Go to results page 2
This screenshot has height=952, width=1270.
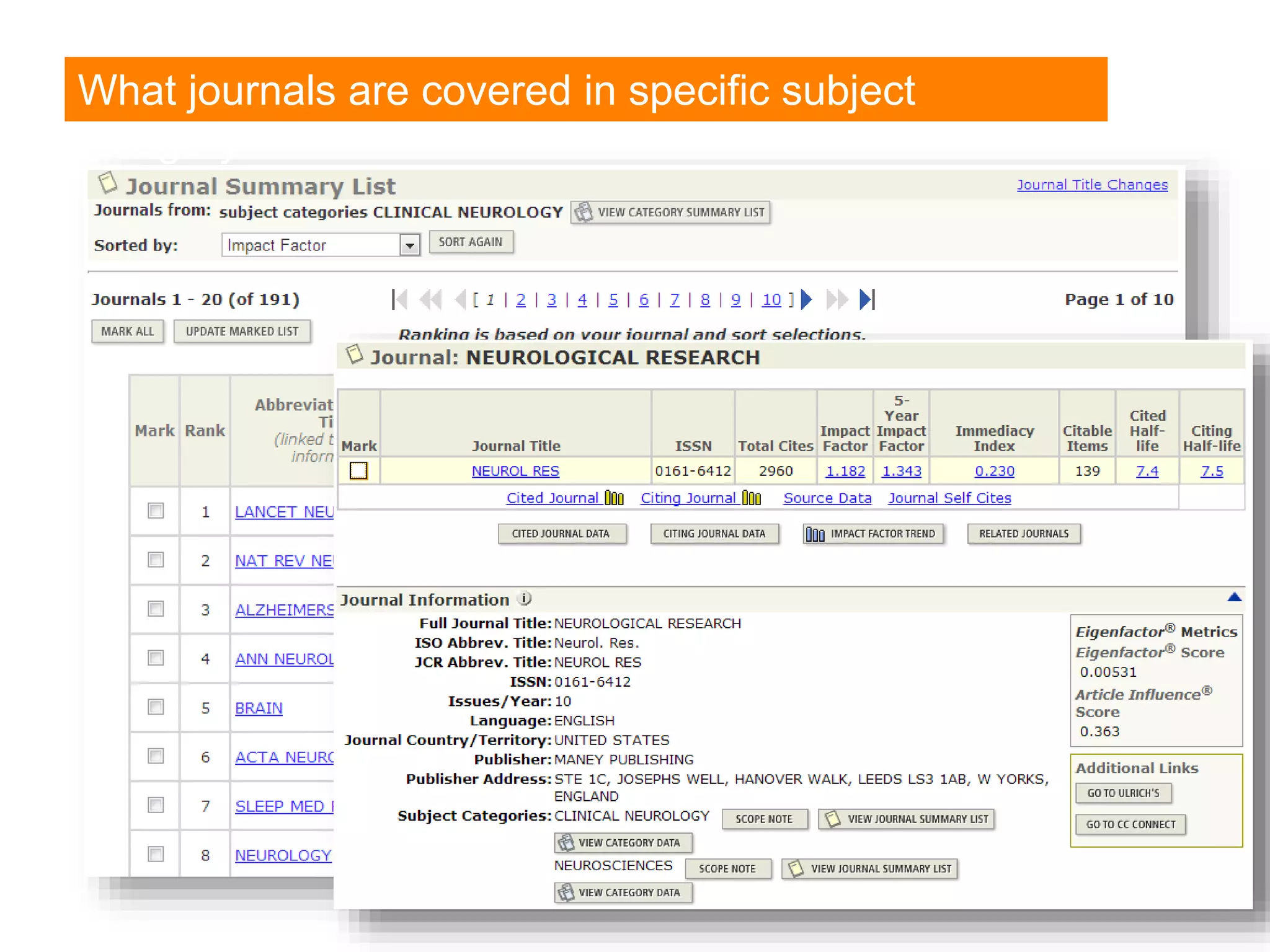[x=521, y=300]
